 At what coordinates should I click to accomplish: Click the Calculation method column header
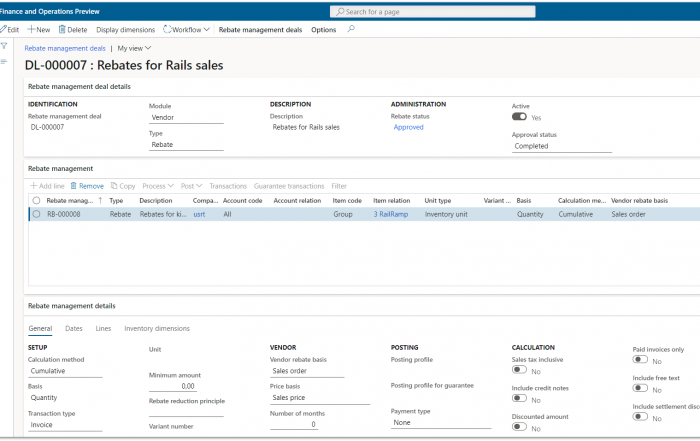tap(582, 200)
